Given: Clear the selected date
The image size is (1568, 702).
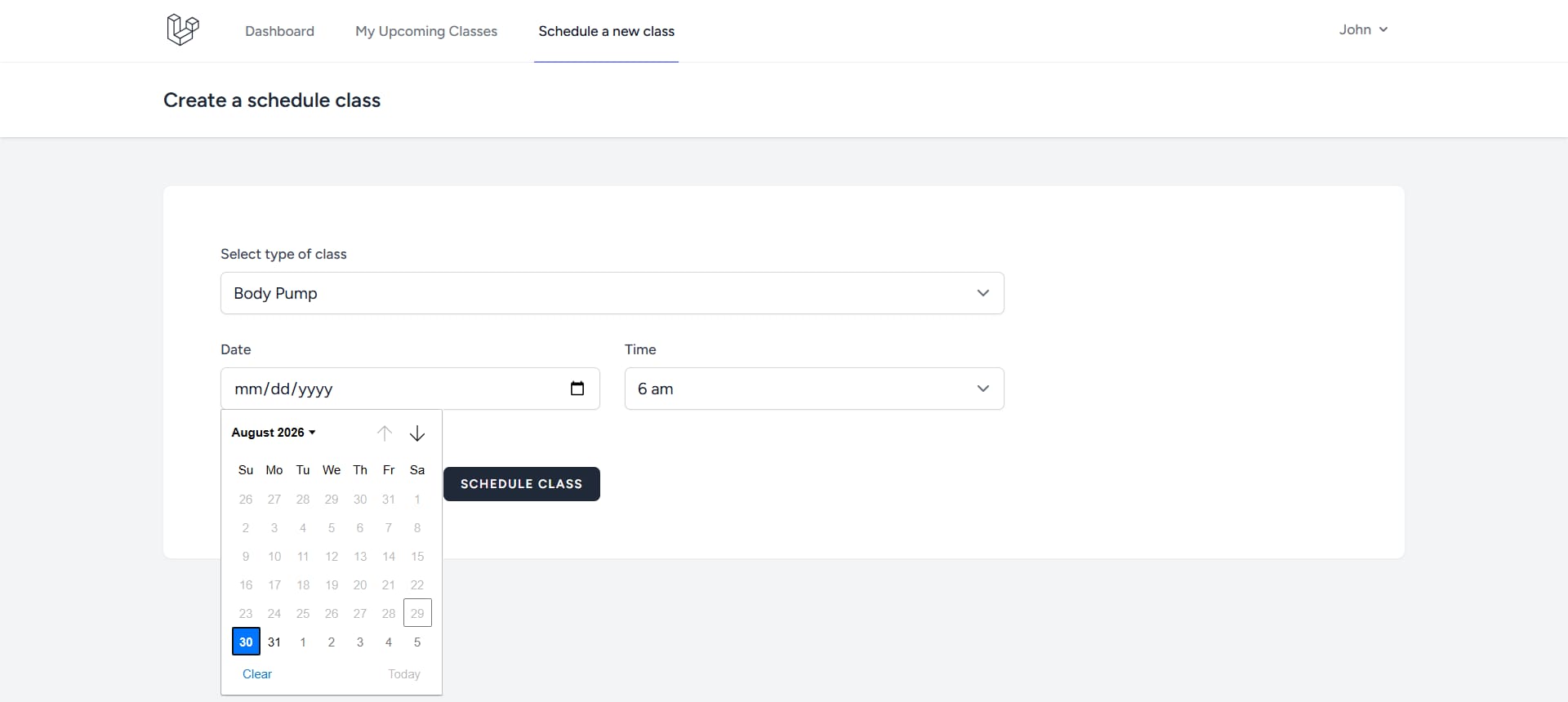Looking at the screenshot, I should click(x=257, y=674).
